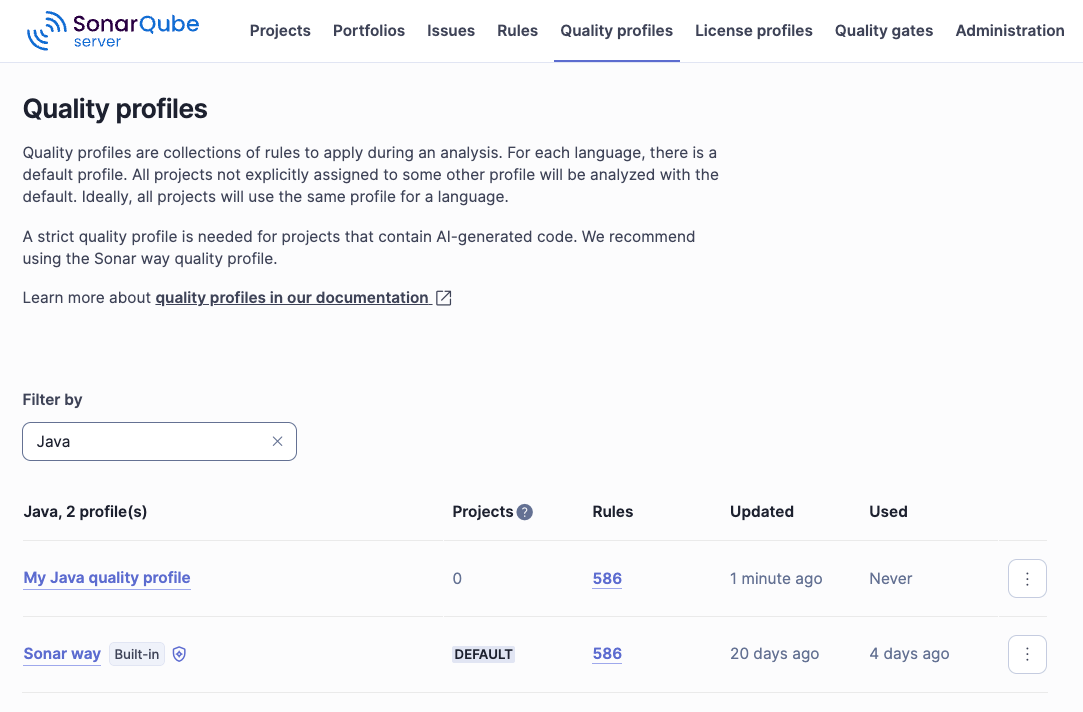Open My Java quality profile
Viewport: 1083px width, 712px height.
click(106, 578)
